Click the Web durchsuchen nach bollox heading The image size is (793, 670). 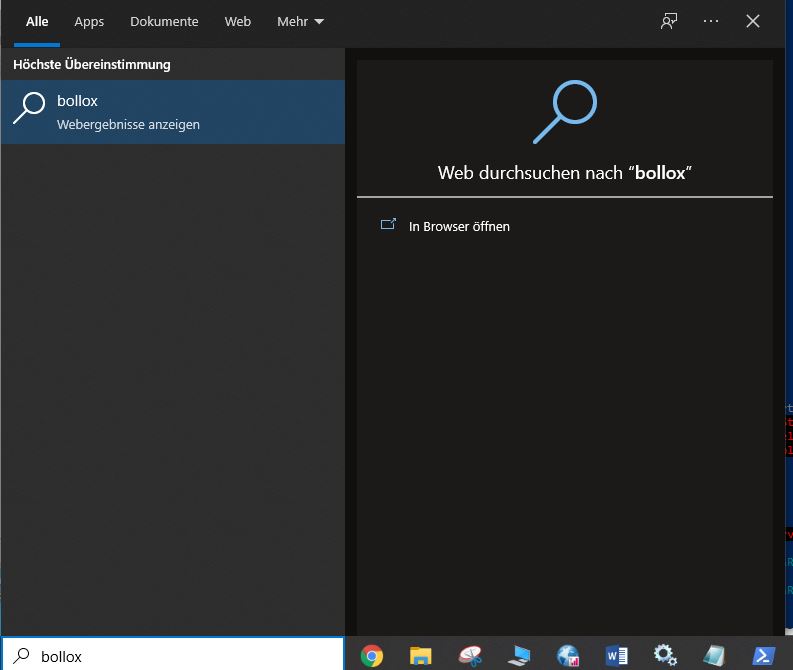pyautogui.click(x=564, y=173)
